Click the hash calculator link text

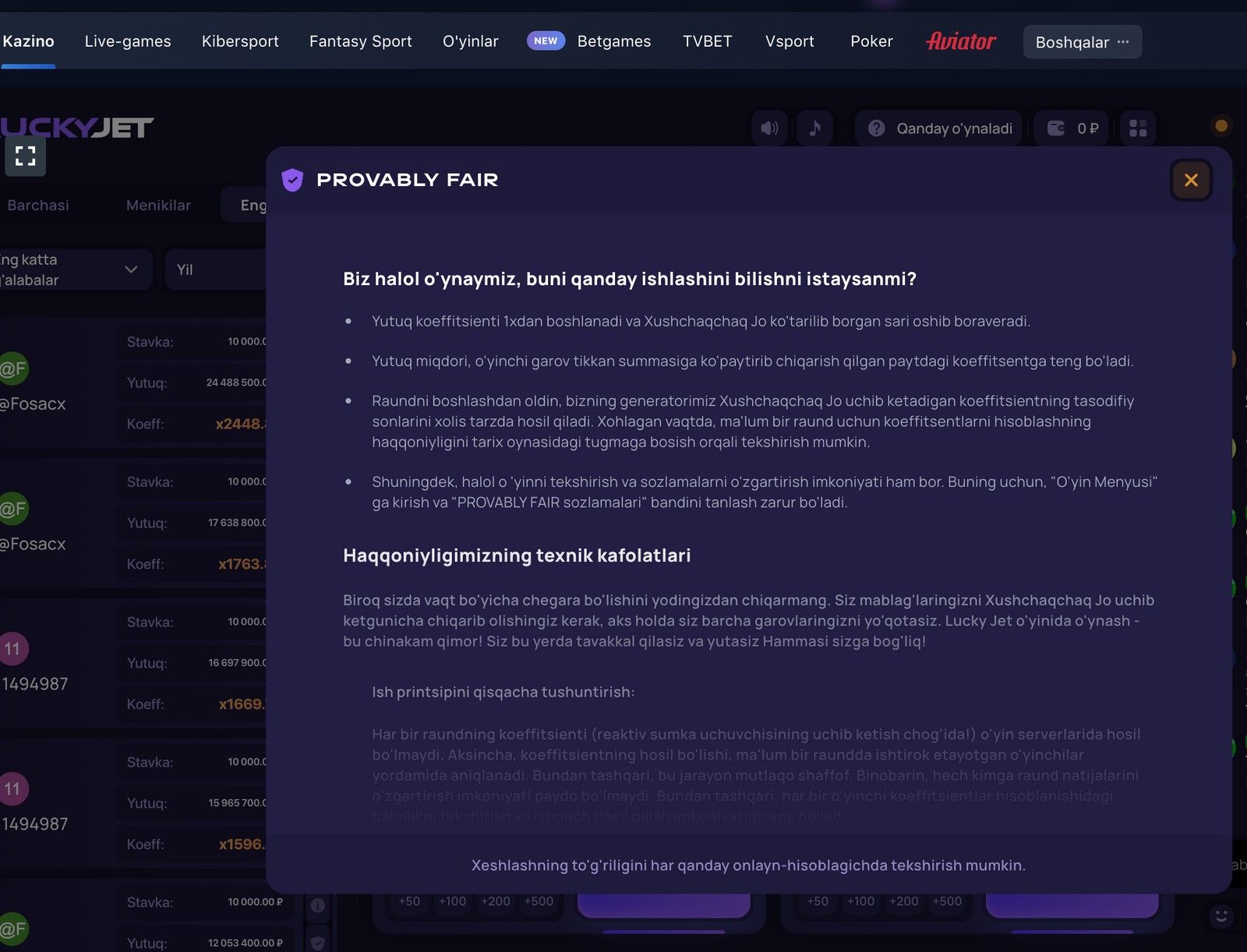(748, 866)
